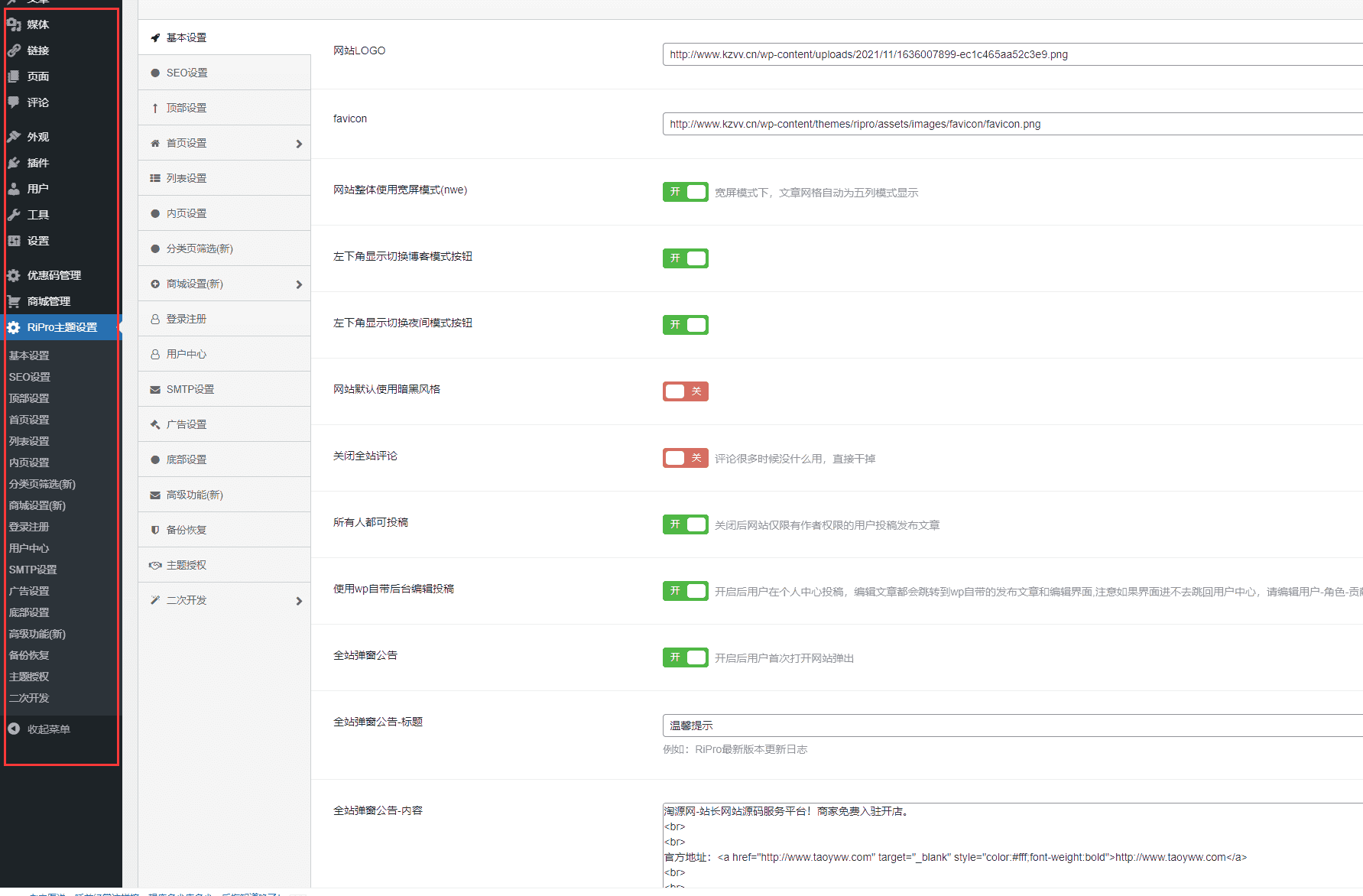This screenshot has width=1363, height=896.
Task: Click the favicon URL input field
Action: pos(1013,124)
